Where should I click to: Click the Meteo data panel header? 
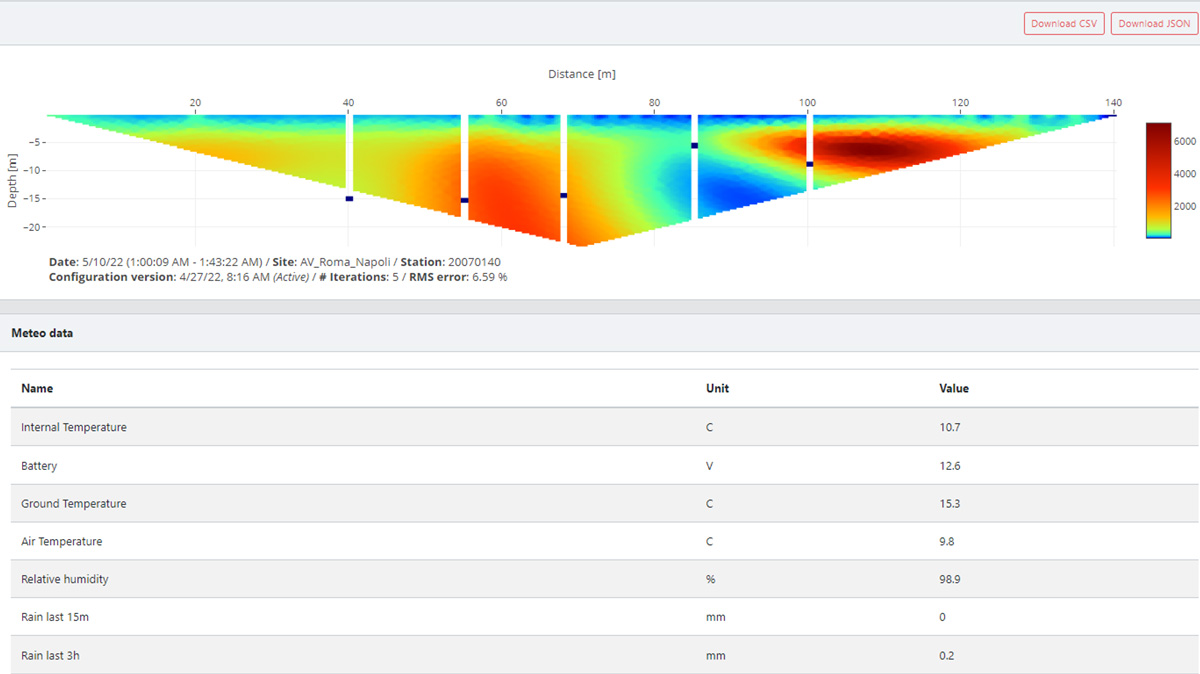(42, 333)
